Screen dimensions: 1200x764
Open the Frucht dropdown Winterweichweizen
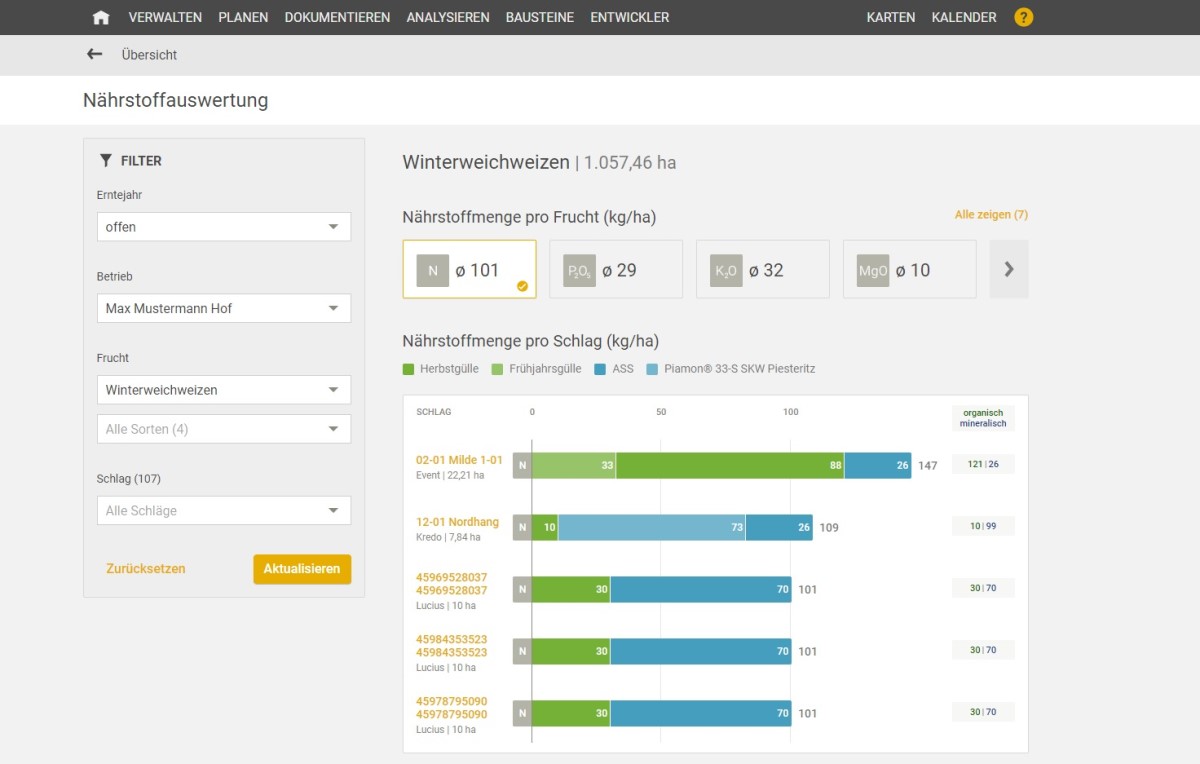[224, 390]
